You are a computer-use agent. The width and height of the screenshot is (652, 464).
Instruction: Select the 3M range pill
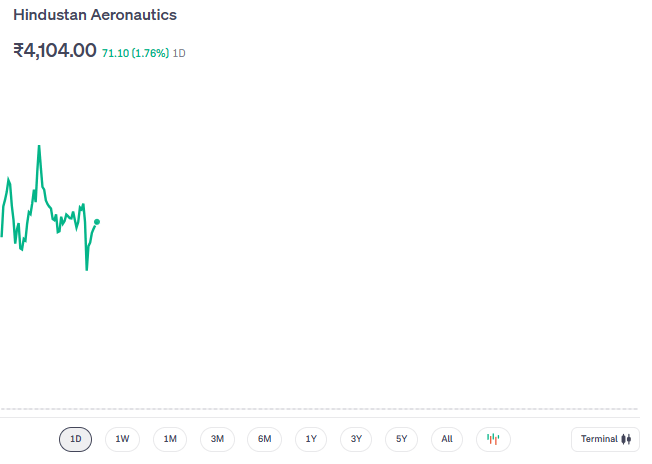(217, 439)
